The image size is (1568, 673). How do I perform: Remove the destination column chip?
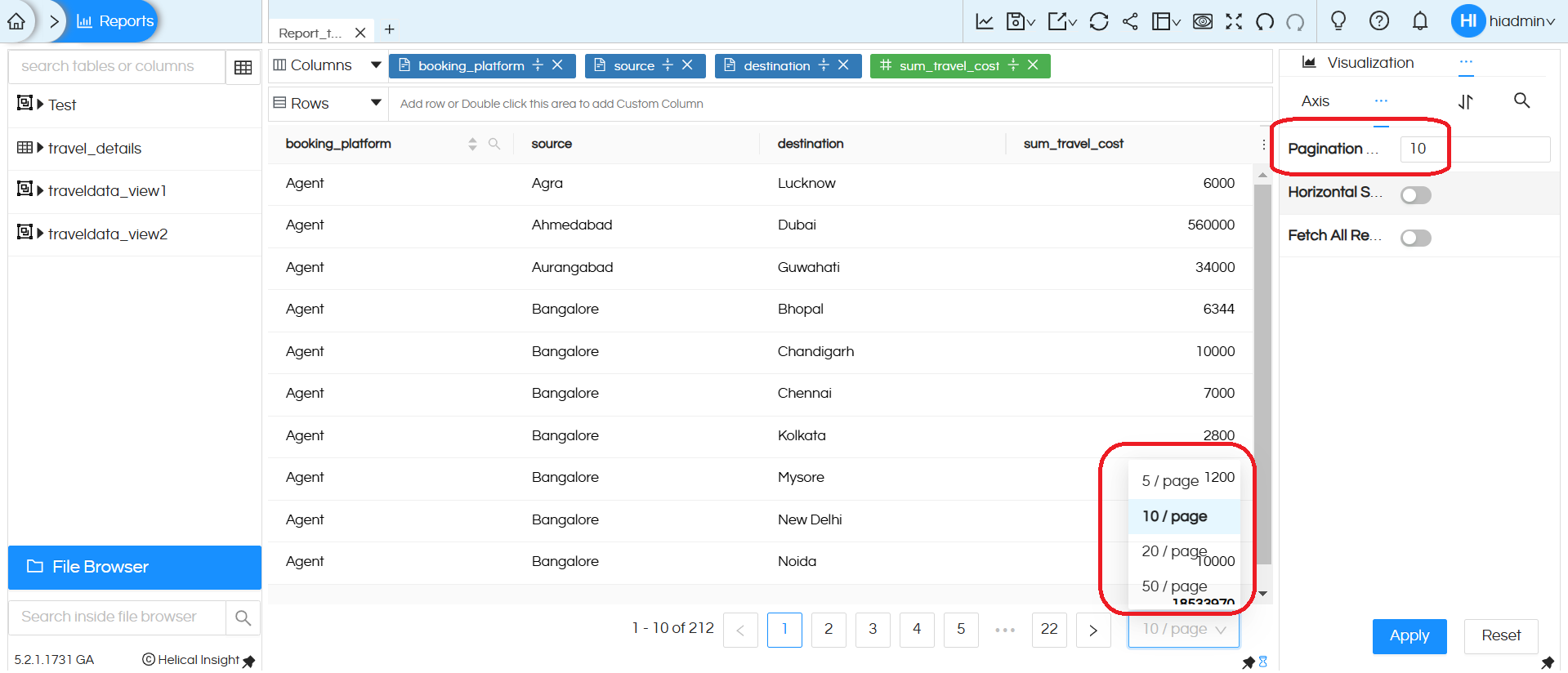[843, 65]
